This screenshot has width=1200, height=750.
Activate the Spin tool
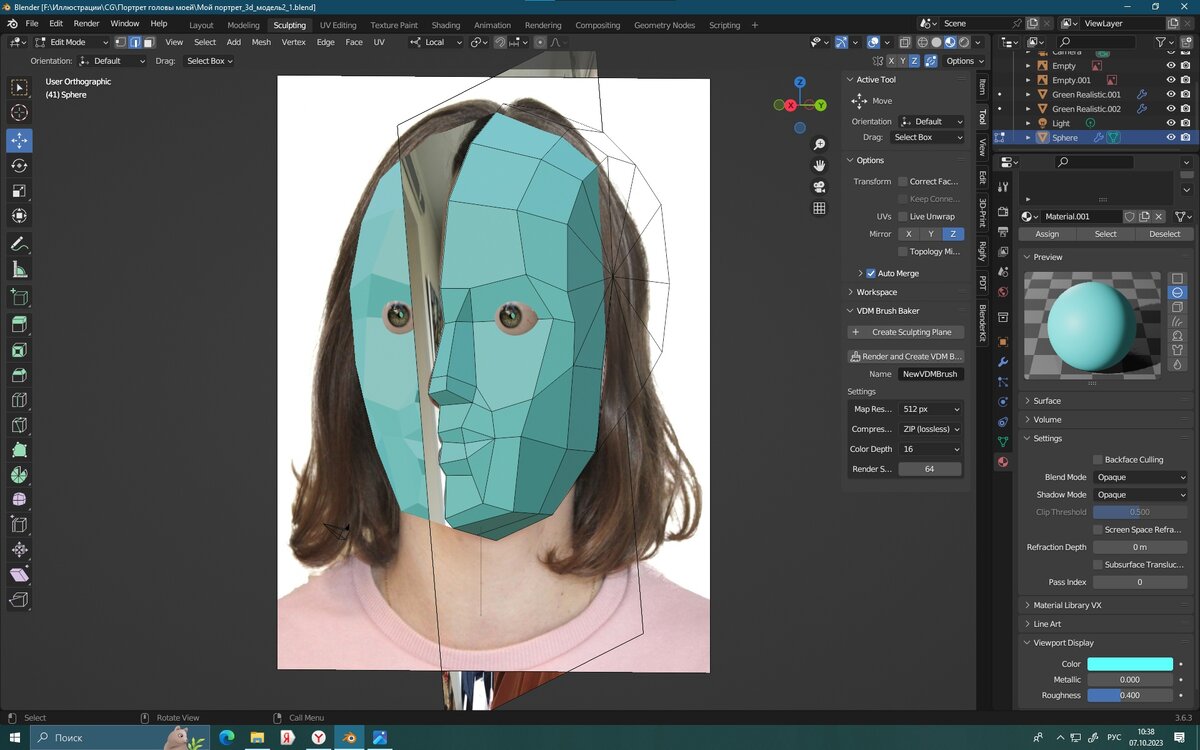(x=19, y=475)
